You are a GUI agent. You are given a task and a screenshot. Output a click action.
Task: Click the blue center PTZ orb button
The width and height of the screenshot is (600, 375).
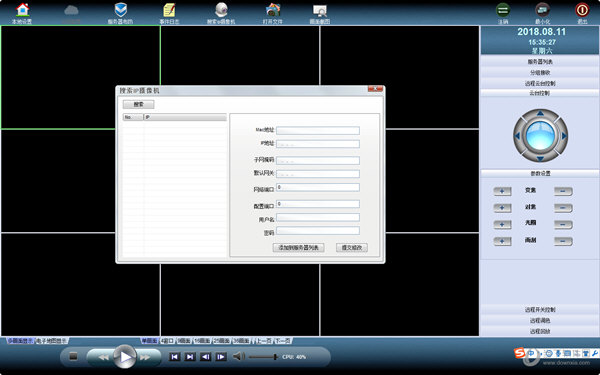point(540,135)
